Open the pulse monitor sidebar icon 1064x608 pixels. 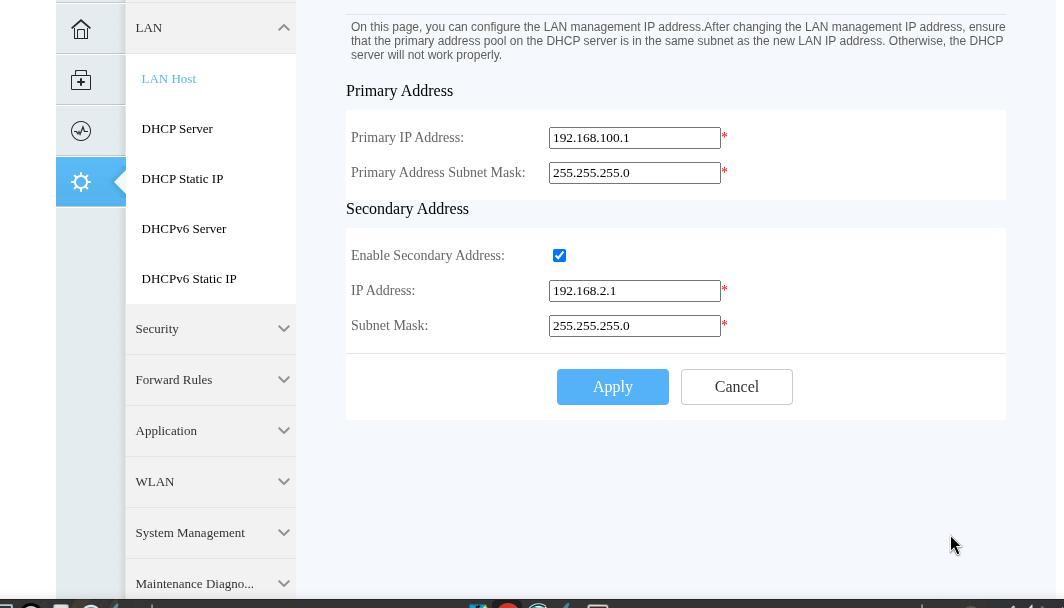(x=81, y=131)
